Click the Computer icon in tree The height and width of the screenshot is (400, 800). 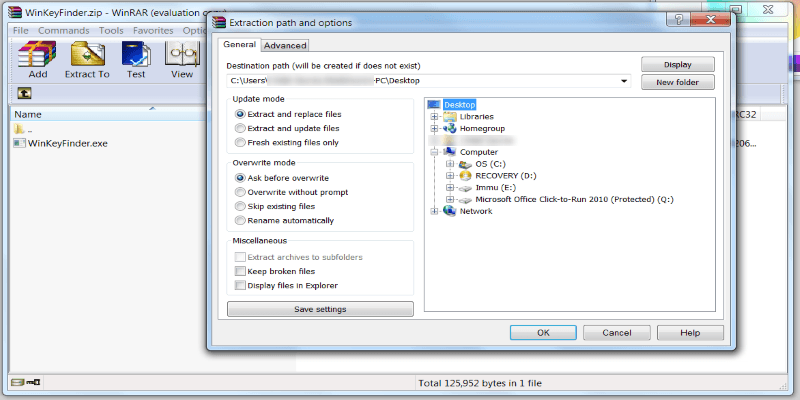click(449, 152)
